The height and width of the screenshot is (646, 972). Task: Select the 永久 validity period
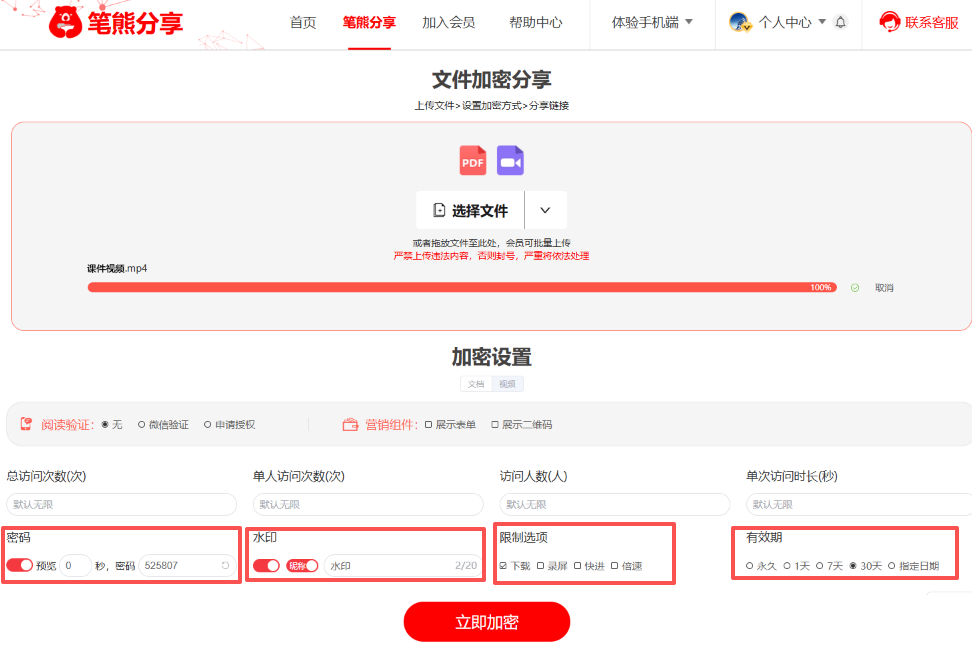[x=748, y=567]
